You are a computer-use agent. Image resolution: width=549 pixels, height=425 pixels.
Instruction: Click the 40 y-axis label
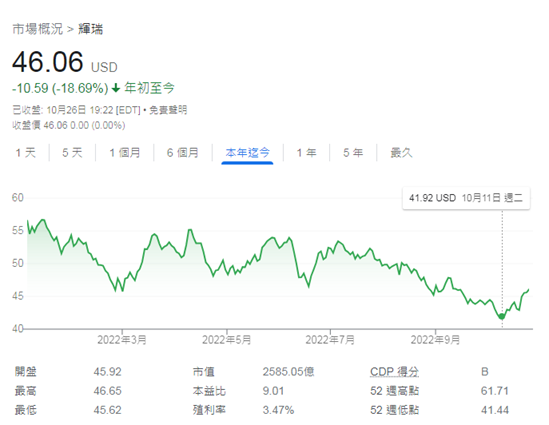(18, 329)
